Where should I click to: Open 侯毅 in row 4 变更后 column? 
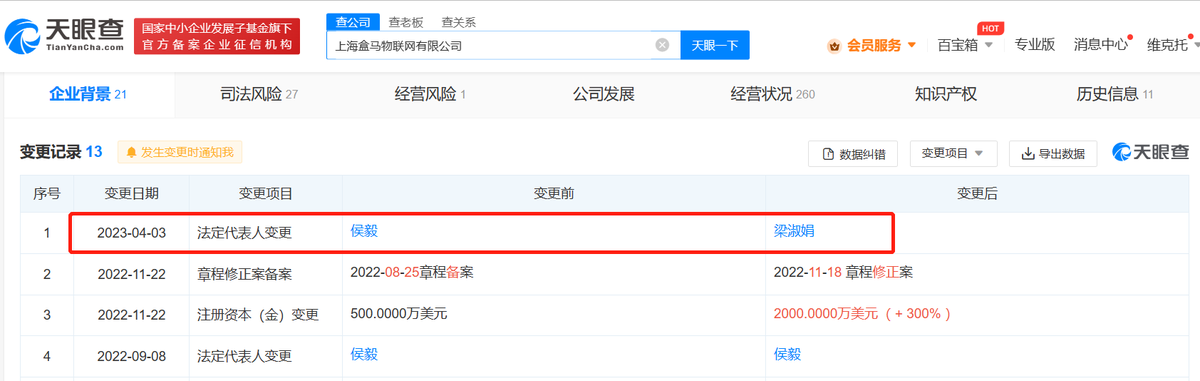click(x=788, y=354)
